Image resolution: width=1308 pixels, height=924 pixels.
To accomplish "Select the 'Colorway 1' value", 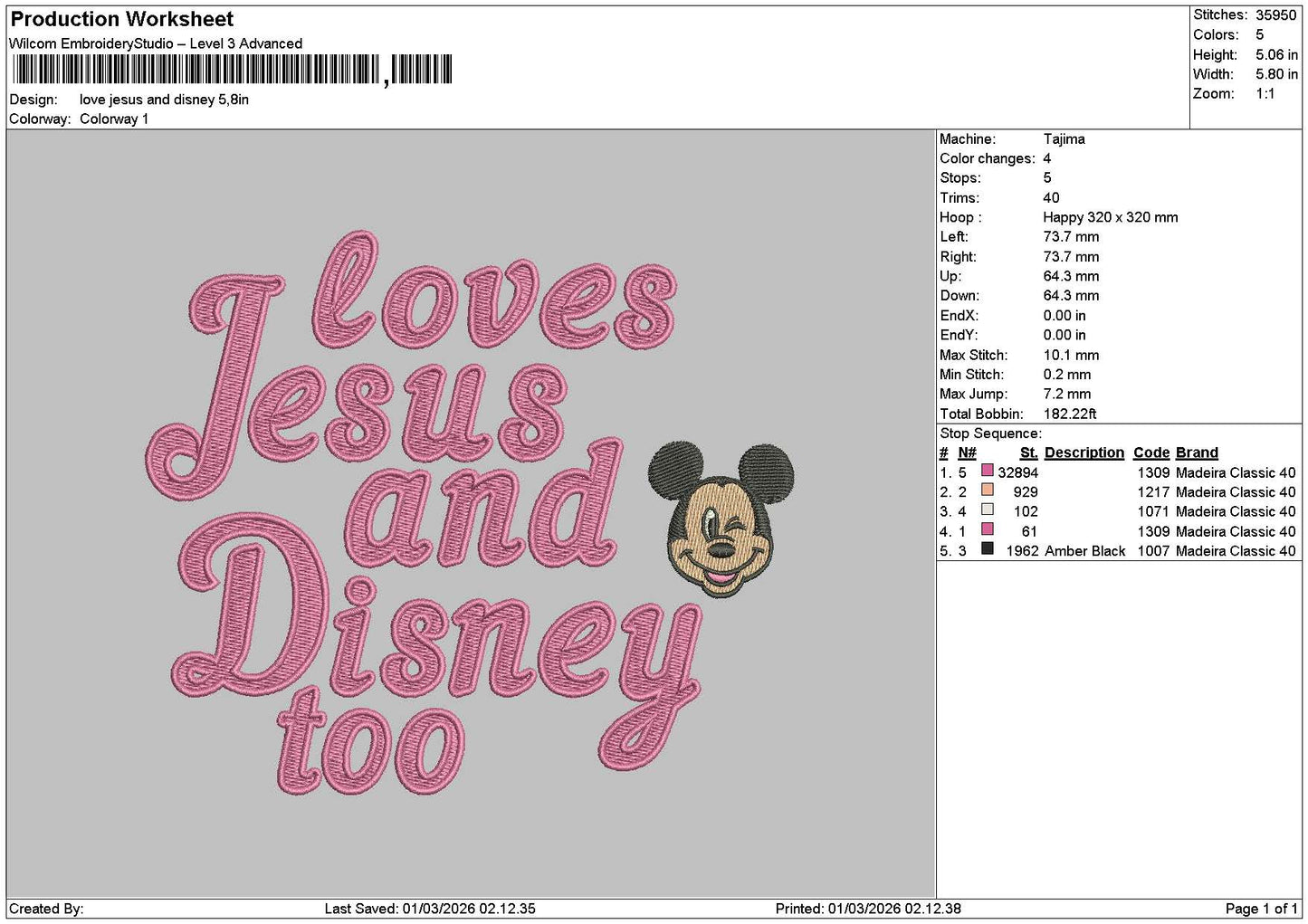I will [114, 119].
